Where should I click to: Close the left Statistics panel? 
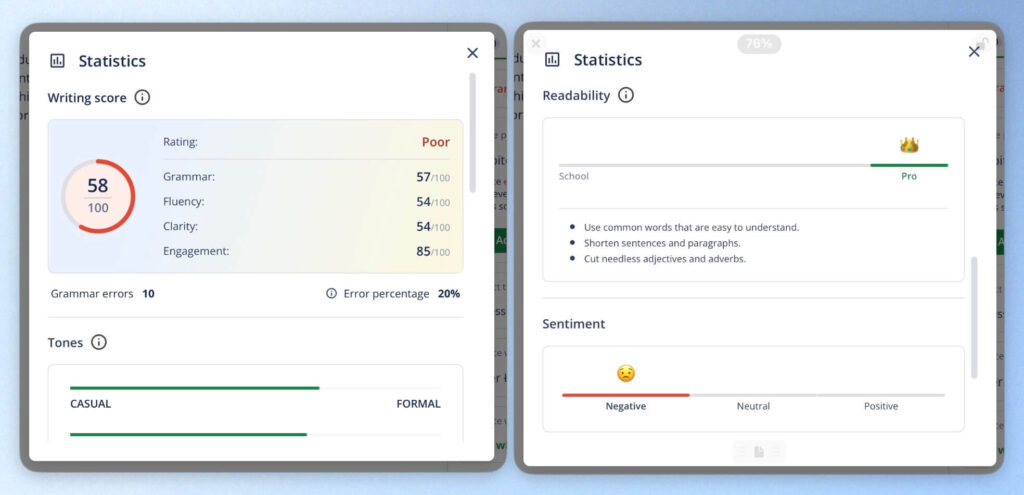pos(473,53)
